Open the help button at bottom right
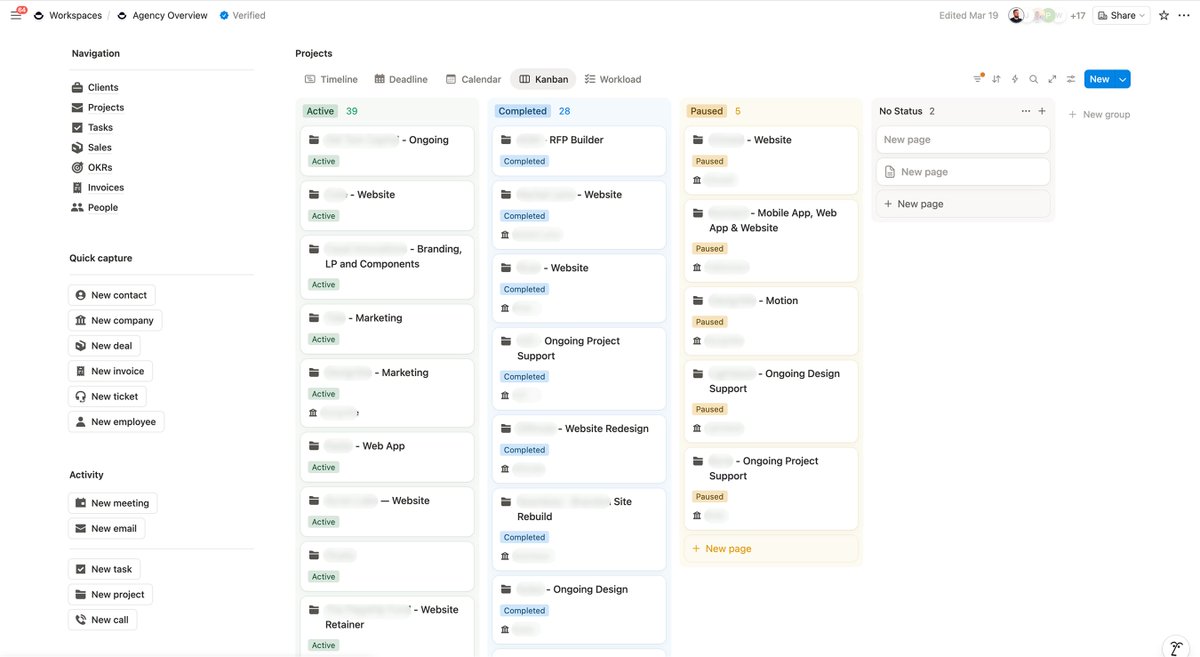The width and height of the screenshot is (1200, 657). pyautogui.click(x=1177, y=647)
